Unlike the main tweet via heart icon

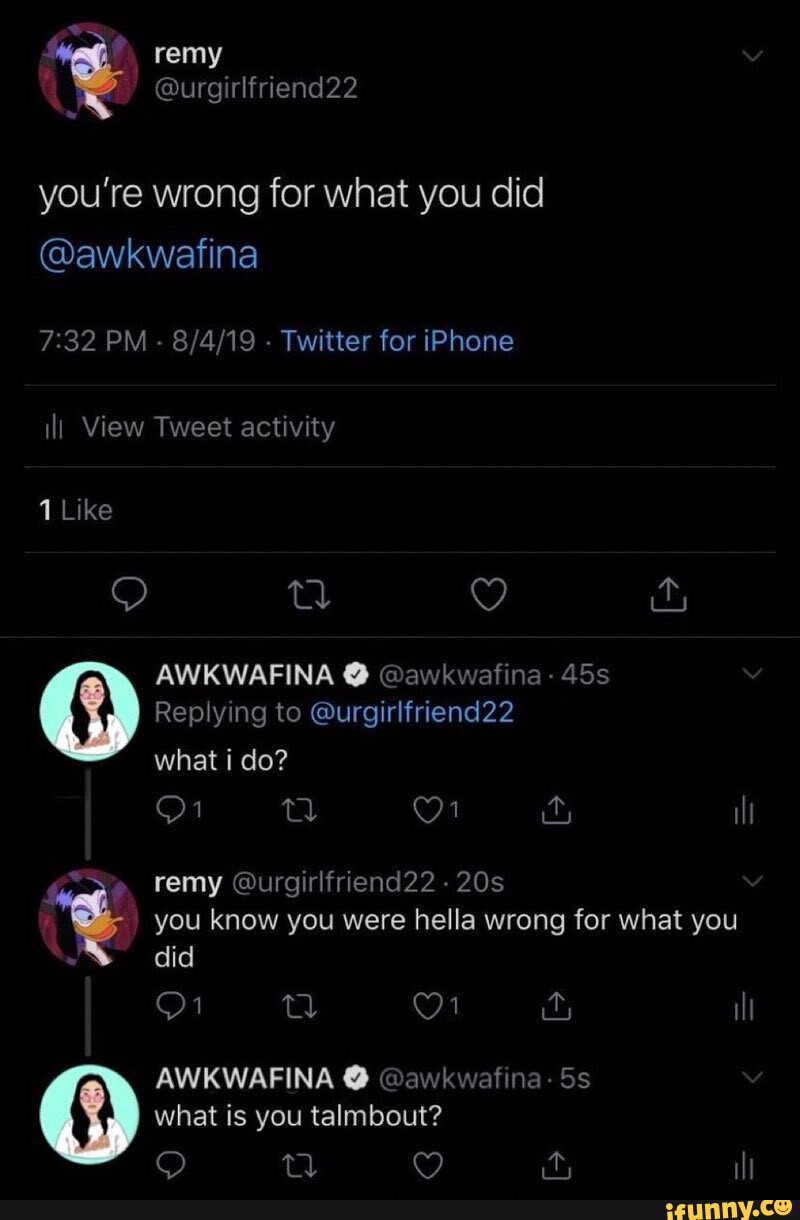pyautogui.click(x=488, y=595)
